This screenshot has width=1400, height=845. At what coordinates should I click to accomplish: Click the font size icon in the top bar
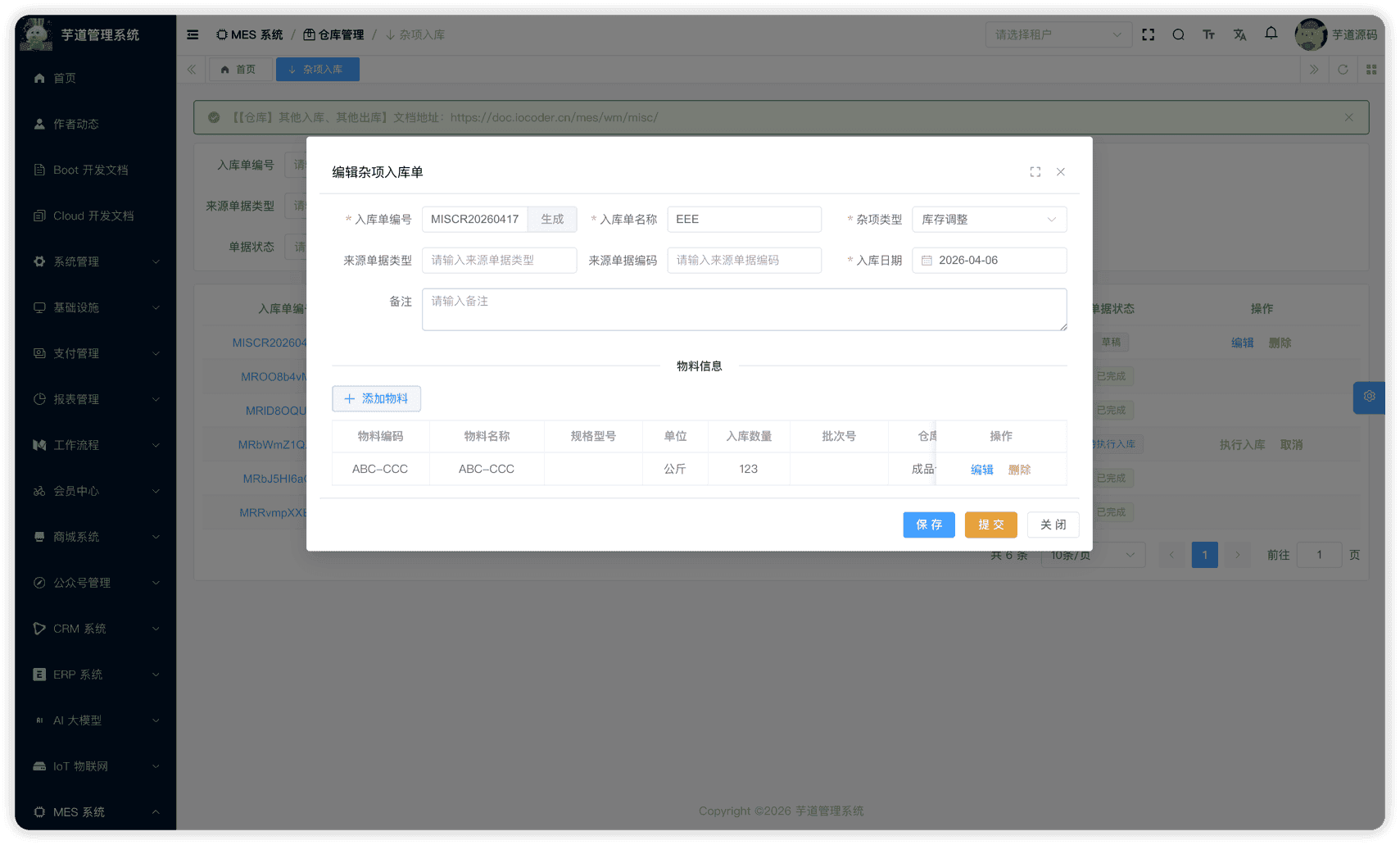click(1208, 34)
